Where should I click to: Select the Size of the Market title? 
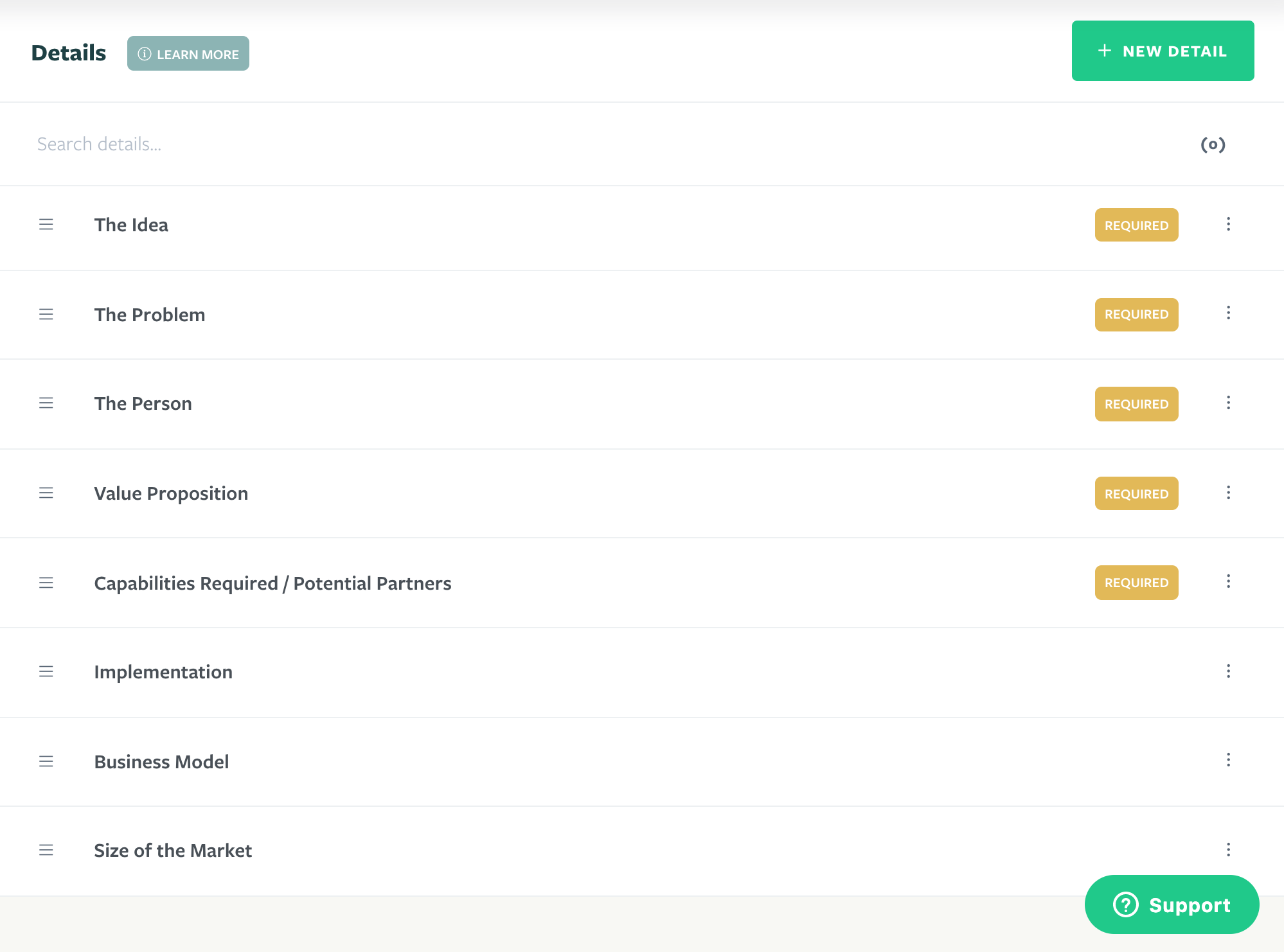coord(173,851)
